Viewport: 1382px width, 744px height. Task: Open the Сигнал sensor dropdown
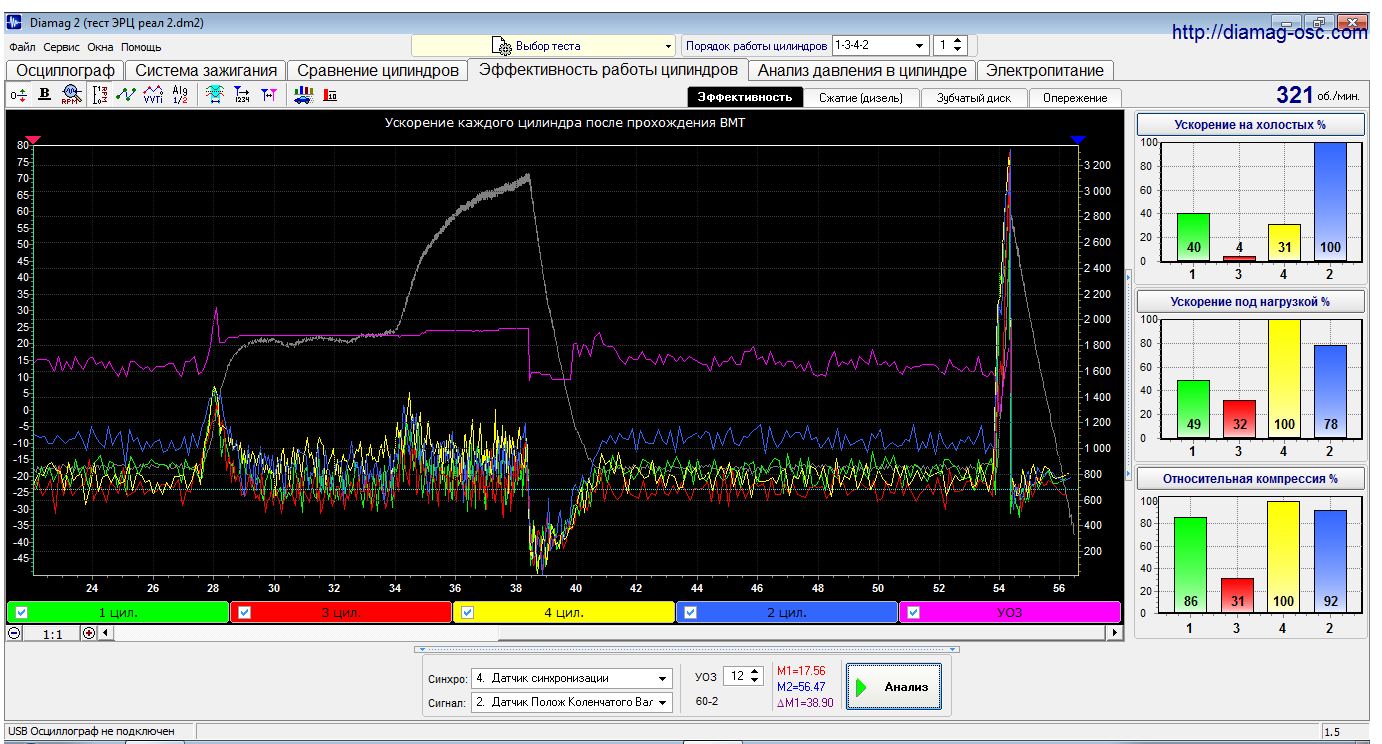572,702
